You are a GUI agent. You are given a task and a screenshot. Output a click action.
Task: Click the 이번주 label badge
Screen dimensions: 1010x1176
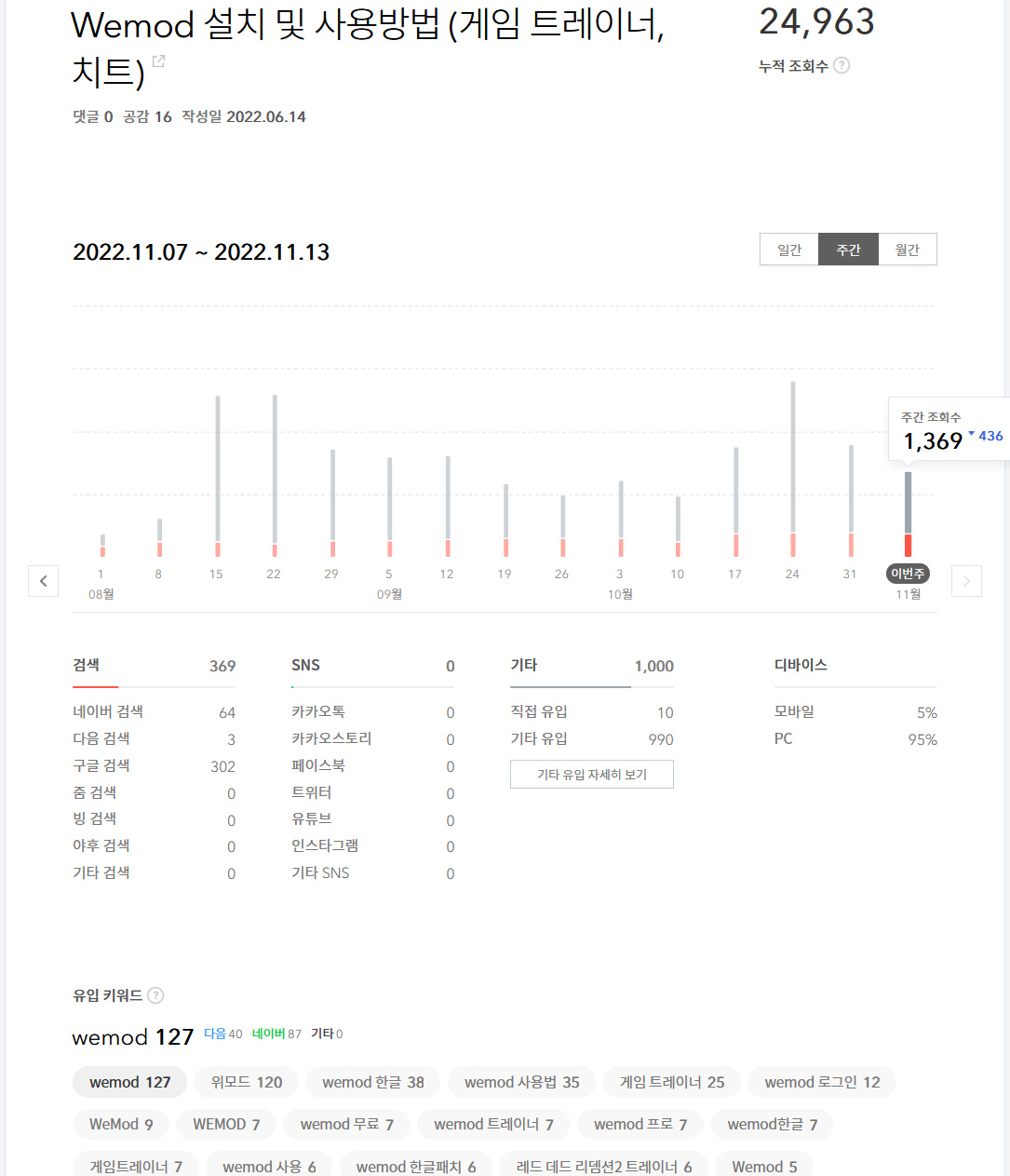click(908, 574)
